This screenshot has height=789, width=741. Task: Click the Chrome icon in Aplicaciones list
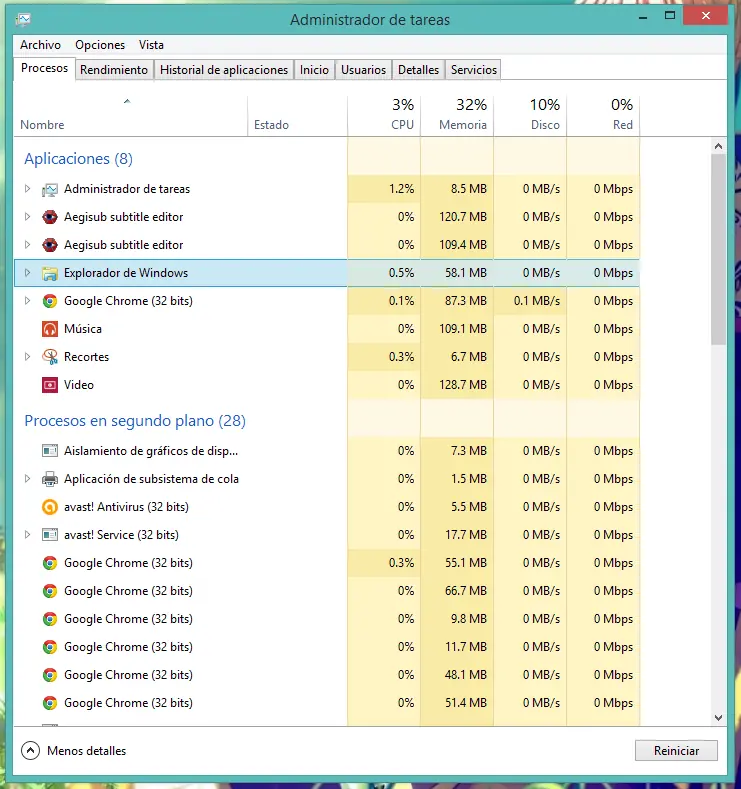[50, 301]
